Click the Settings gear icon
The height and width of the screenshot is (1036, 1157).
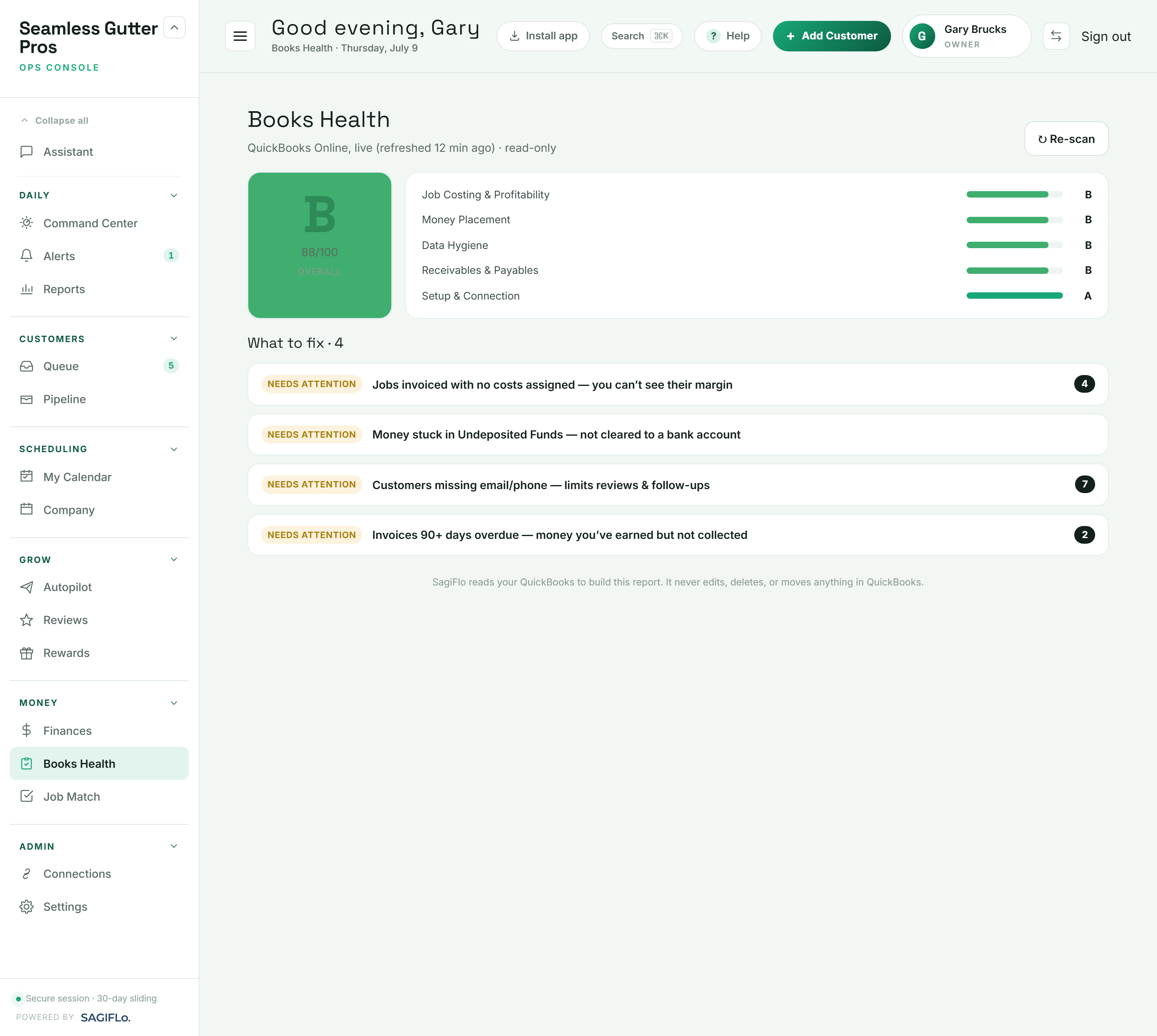click(26, 907)
